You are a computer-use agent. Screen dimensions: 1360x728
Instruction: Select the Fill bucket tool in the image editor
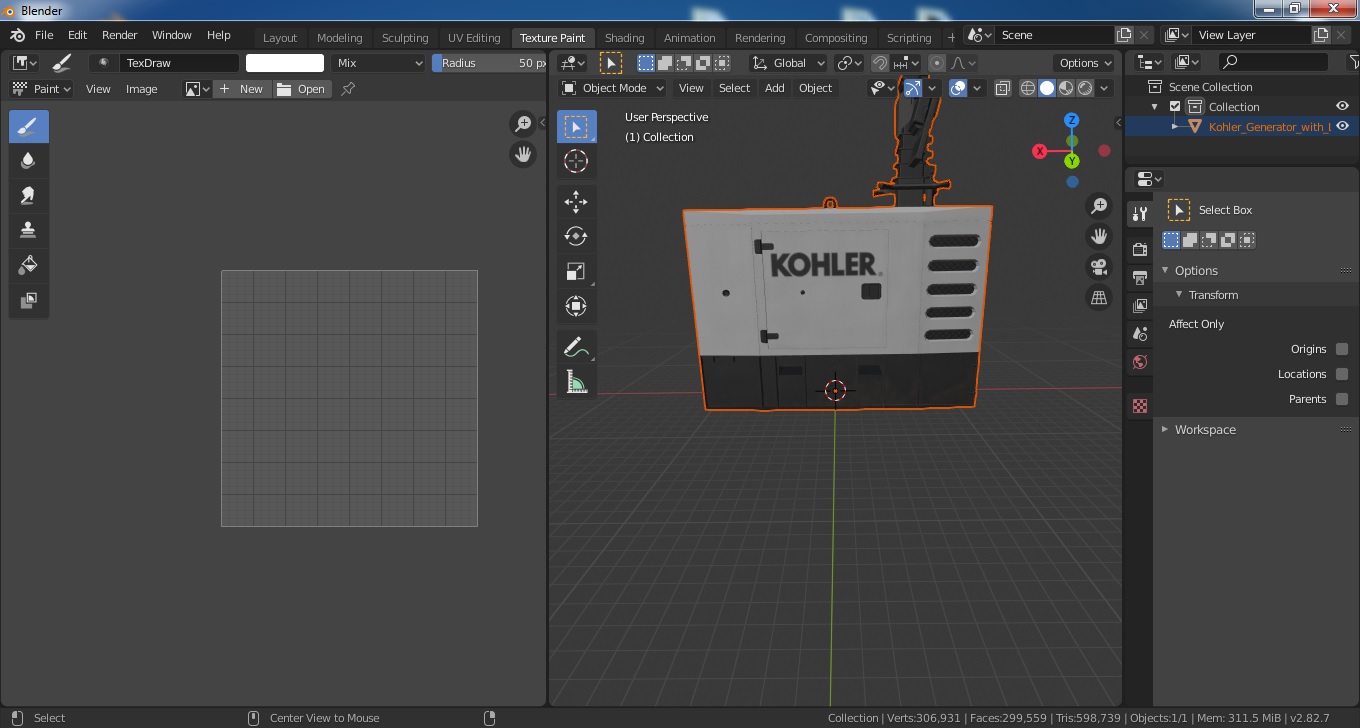[29, 265]
